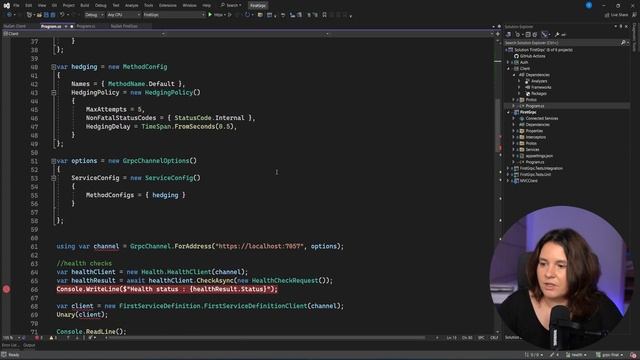Select FirstGrpc.Tests.Integration project
This screenshot has width=640, height=360.
[x=541, y=168]
